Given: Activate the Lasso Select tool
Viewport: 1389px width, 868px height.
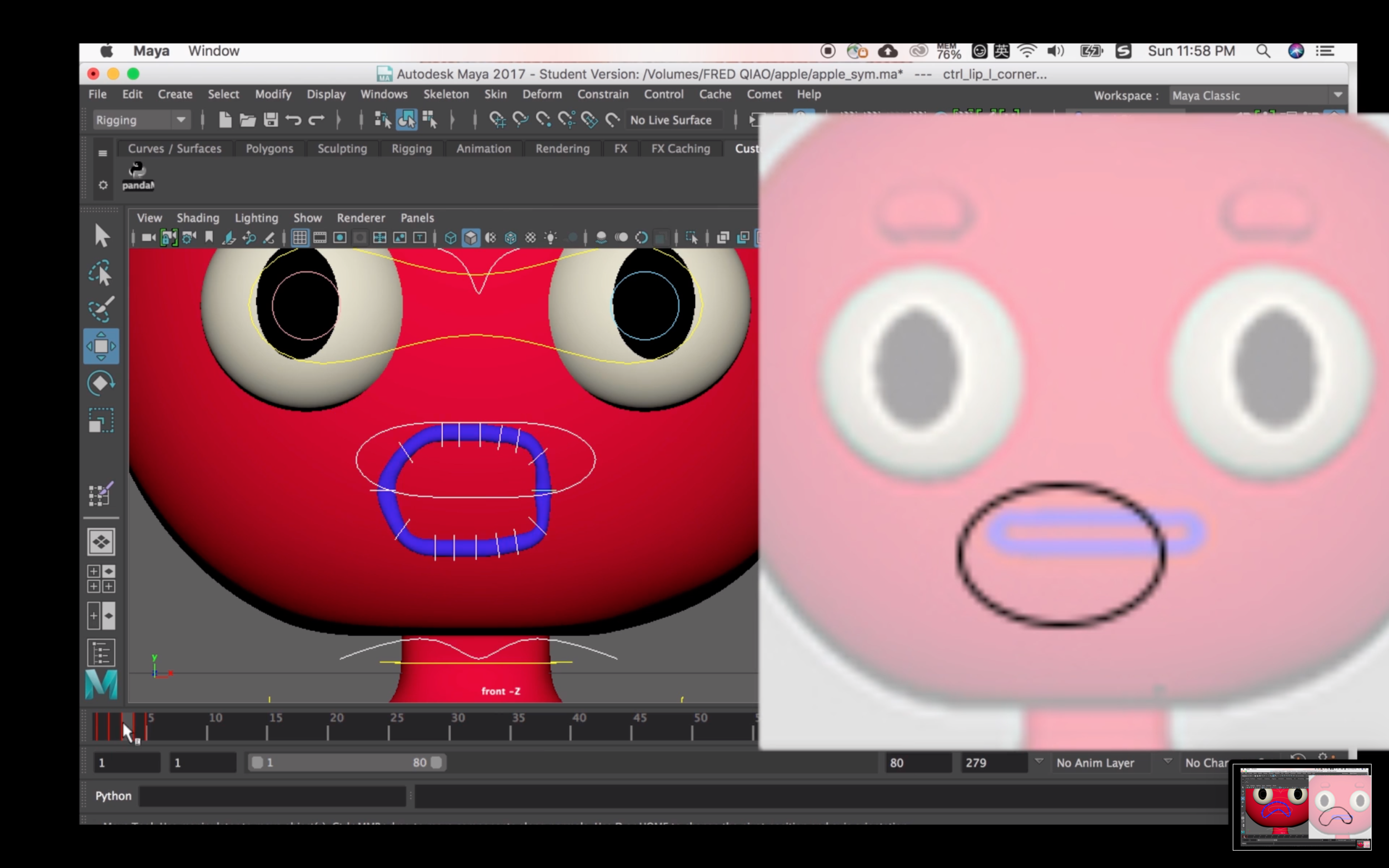Looking at the screenshot, I should click(x=101, y=273).
